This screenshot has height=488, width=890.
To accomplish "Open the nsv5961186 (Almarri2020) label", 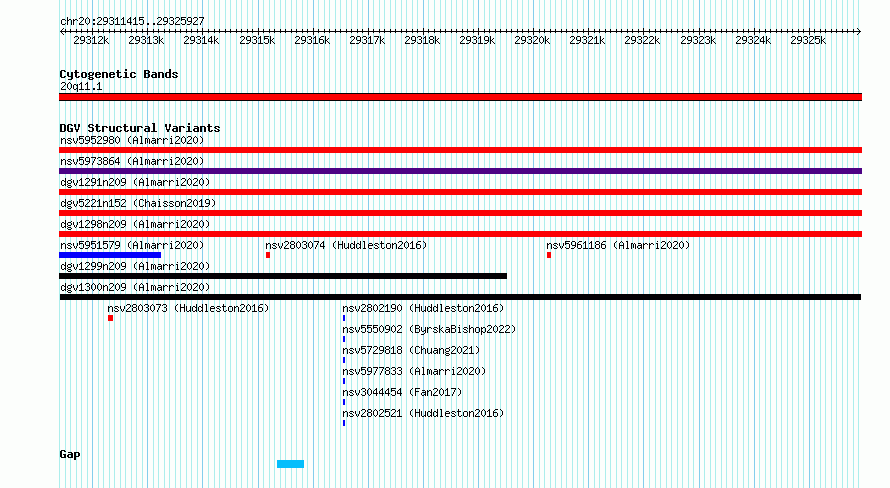I will click(618, 245).
